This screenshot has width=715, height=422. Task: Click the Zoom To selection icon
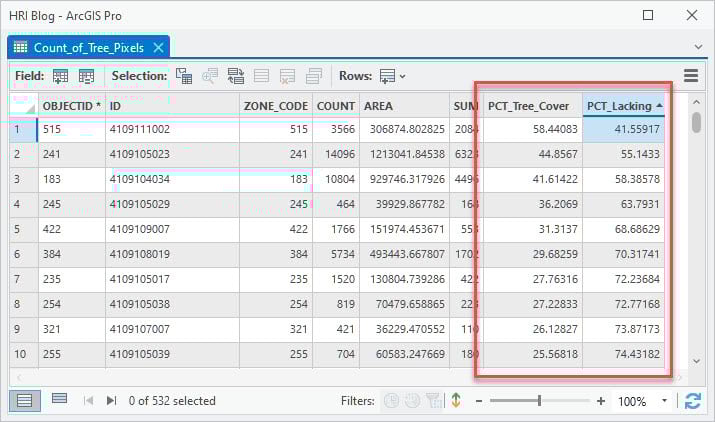tap(210, 76)
